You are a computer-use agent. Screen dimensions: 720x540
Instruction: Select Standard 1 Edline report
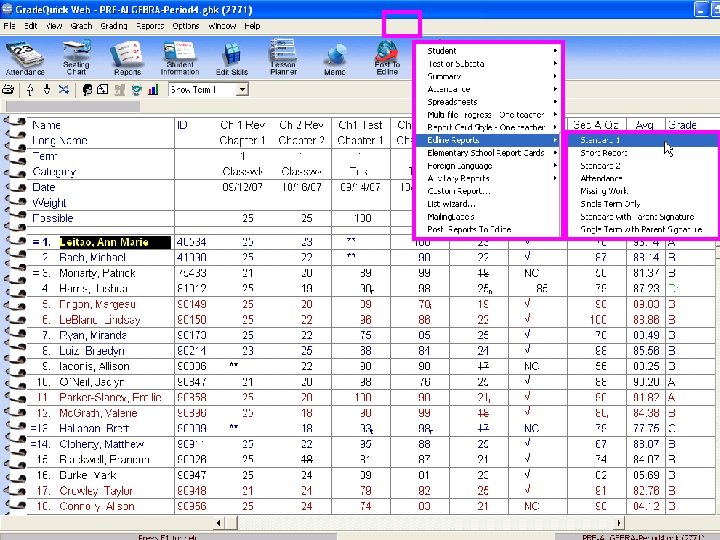pos(601,141)
